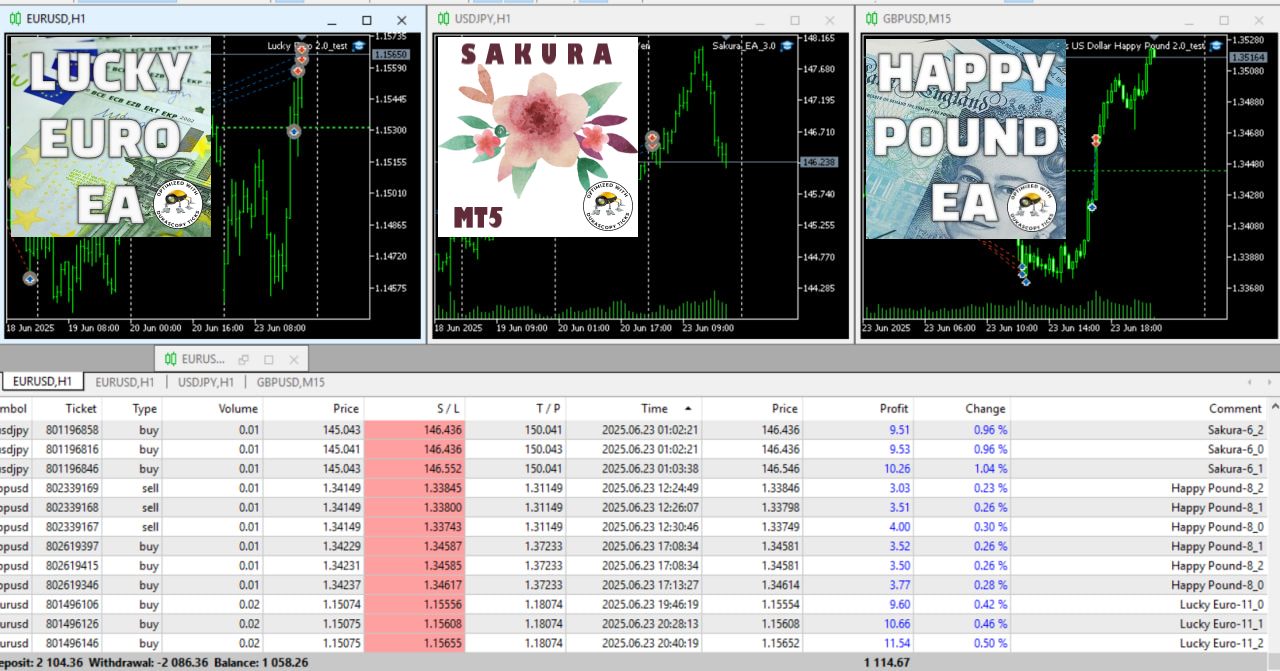
Task: Click the expert advisor hat icon in the EURUSD chart
Action: click(x=358, y=46)
